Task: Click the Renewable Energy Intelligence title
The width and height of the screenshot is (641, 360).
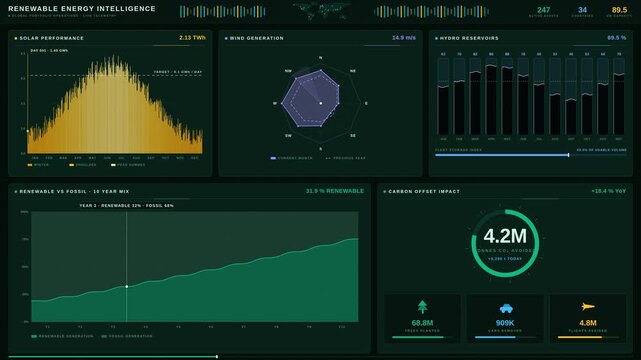Action: coord(82,9)
